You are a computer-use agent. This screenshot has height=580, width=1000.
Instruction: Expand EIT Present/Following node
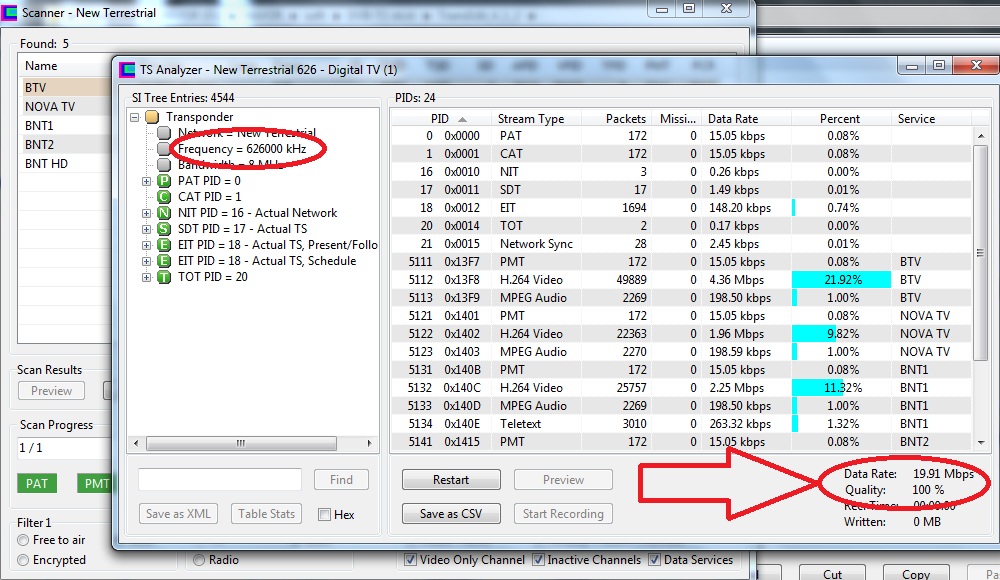click(x=146, y=245)
